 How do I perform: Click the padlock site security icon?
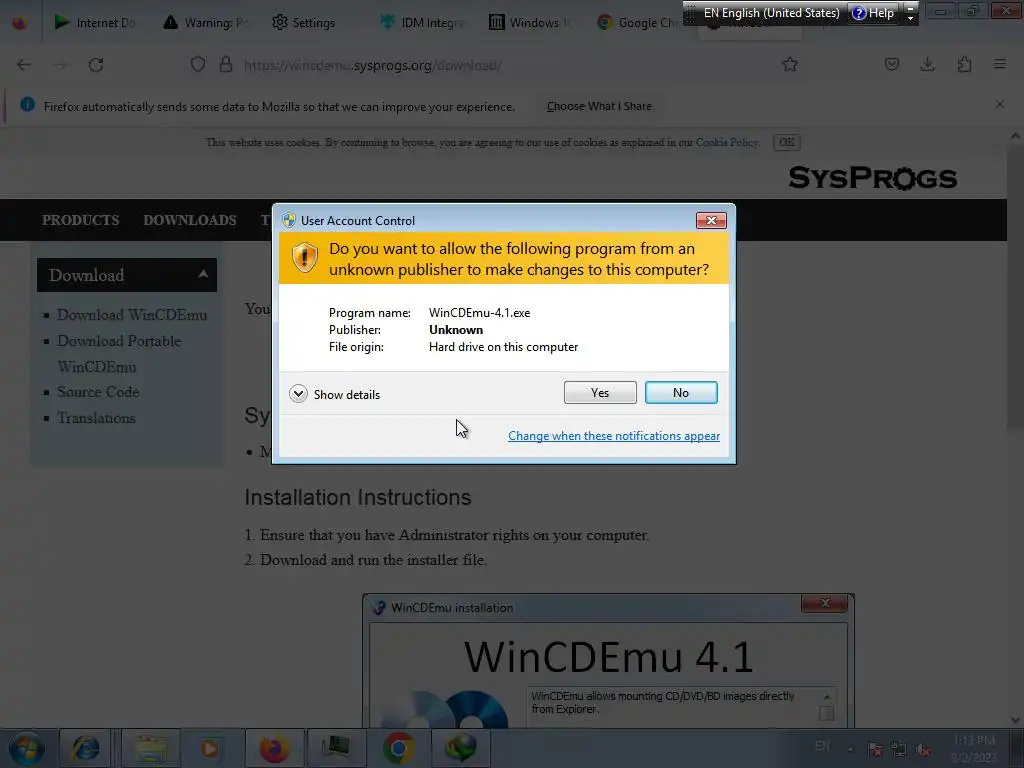click(x=226, y=65)
